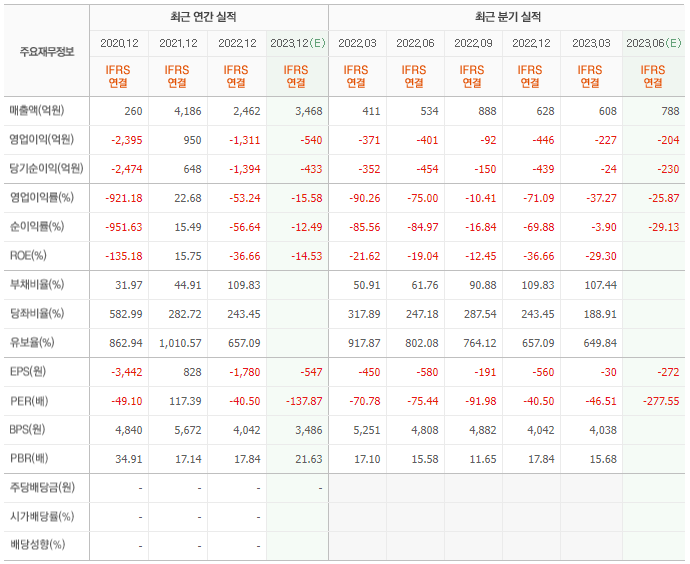Click the 648 net income value

192,169
